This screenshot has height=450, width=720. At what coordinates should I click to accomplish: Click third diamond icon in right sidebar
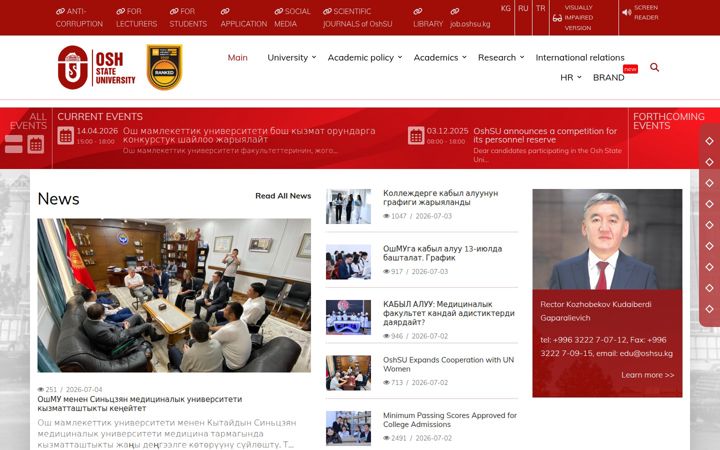pos(709,183)
